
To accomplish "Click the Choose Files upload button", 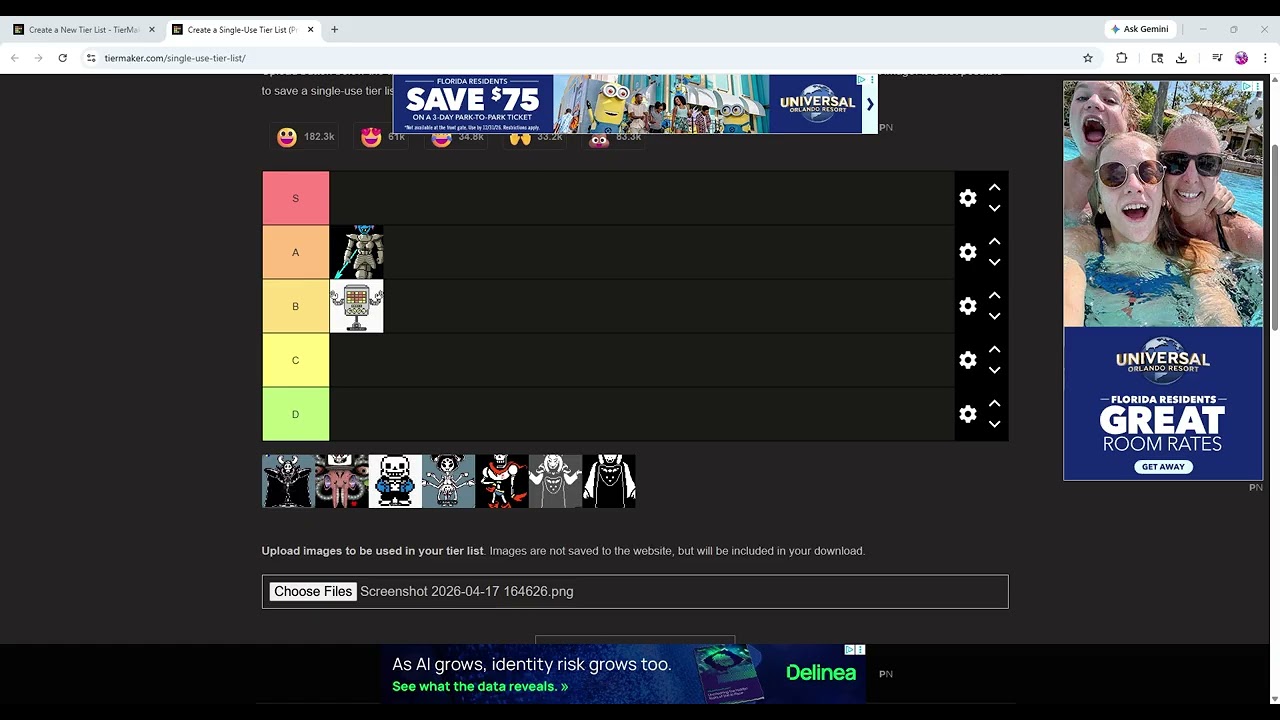I will (x=313, y=591).
